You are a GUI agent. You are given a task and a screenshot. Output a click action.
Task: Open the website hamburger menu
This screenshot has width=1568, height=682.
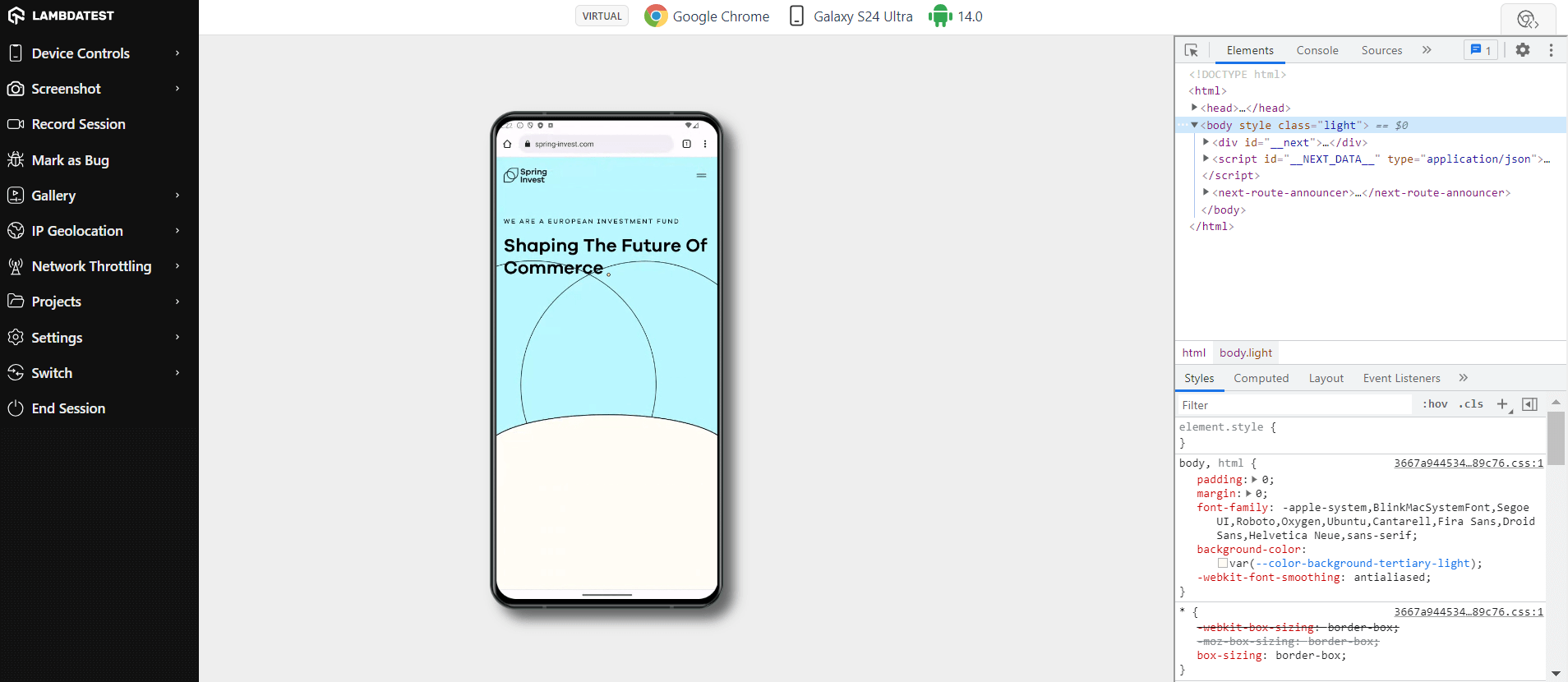(x=701, y=176)
